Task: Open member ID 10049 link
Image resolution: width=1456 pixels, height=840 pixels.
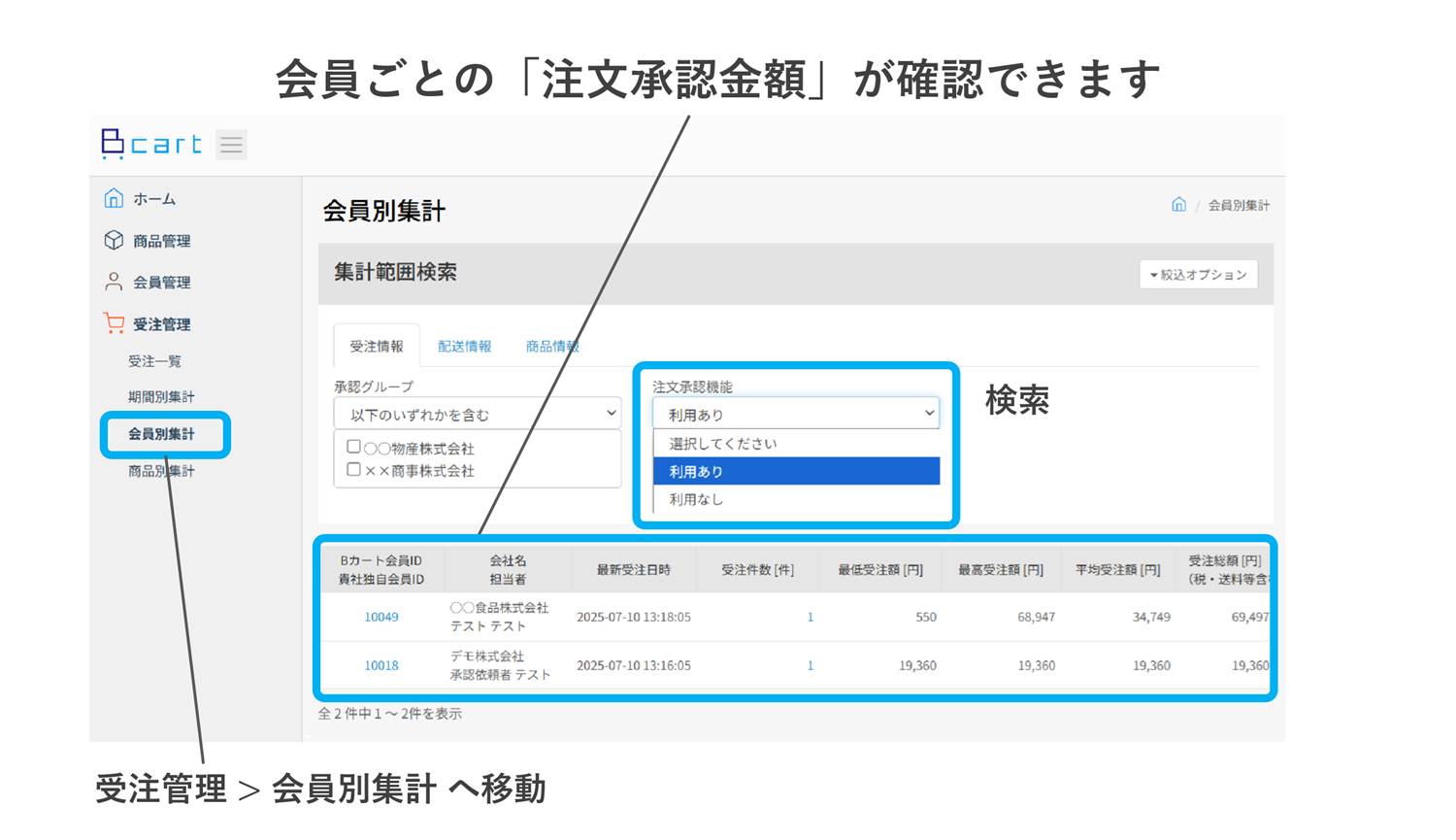Action: click(x=381, y=617)
